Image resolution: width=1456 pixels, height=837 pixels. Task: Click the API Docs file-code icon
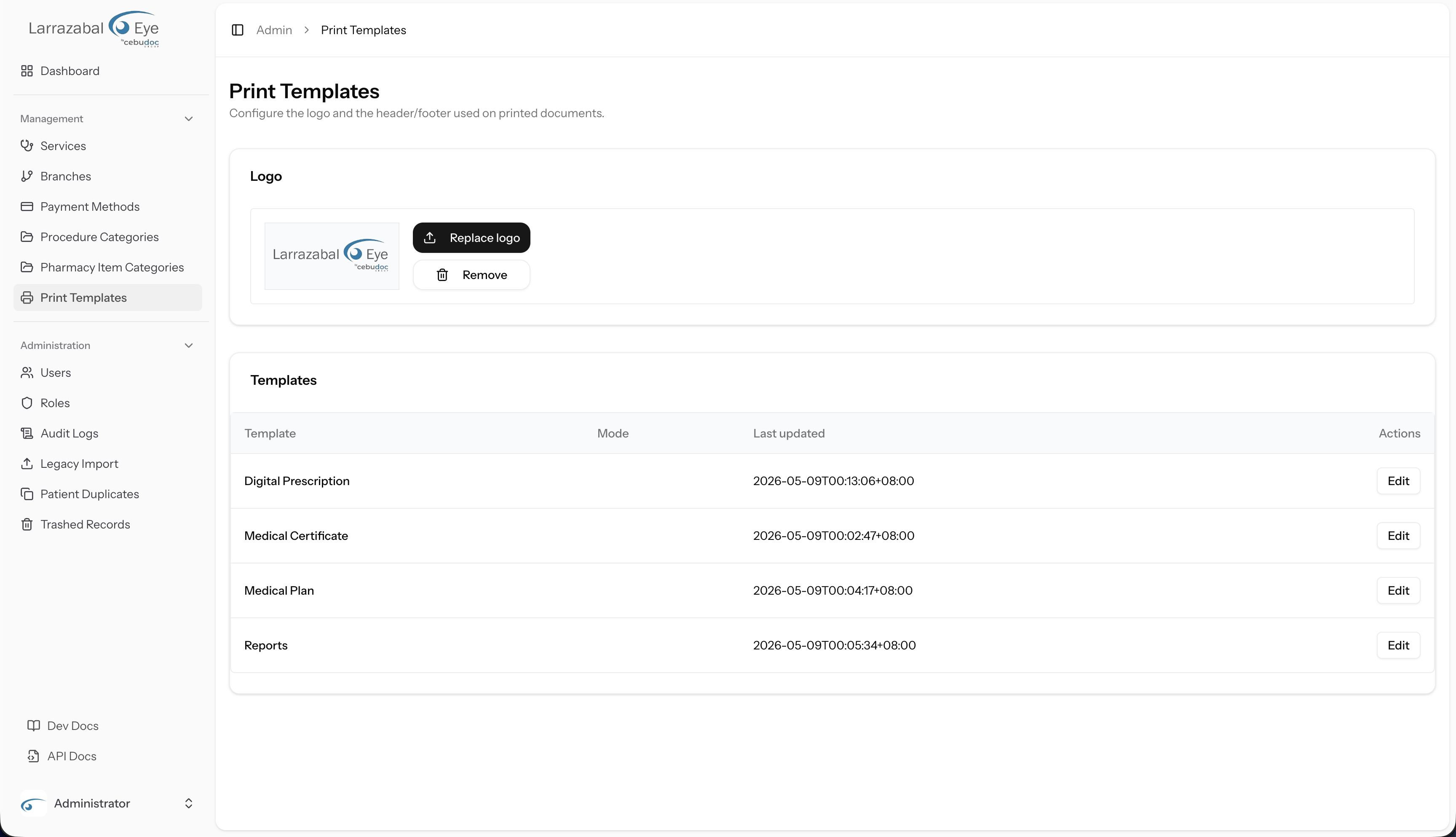pos(34,756)
